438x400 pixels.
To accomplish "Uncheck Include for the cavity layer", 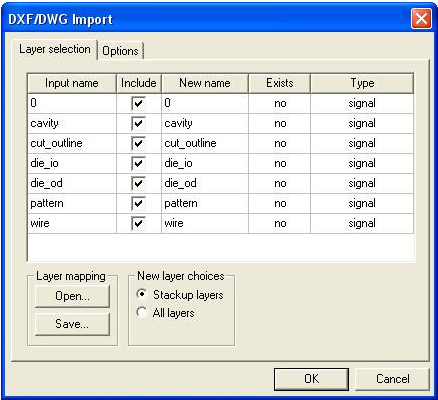I will click(x=138, y=124).
